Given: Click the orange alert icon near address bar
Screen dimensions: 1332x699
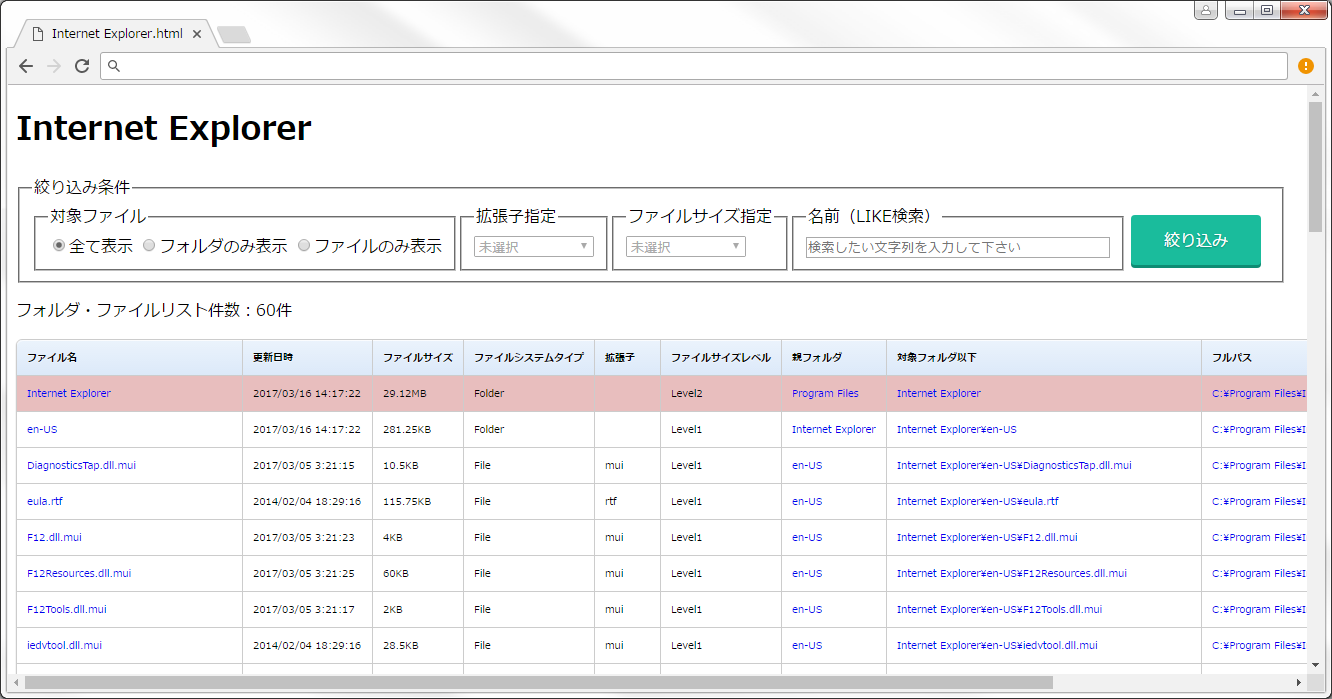Looking at the screenshot, I should [x=1305, y=66].
